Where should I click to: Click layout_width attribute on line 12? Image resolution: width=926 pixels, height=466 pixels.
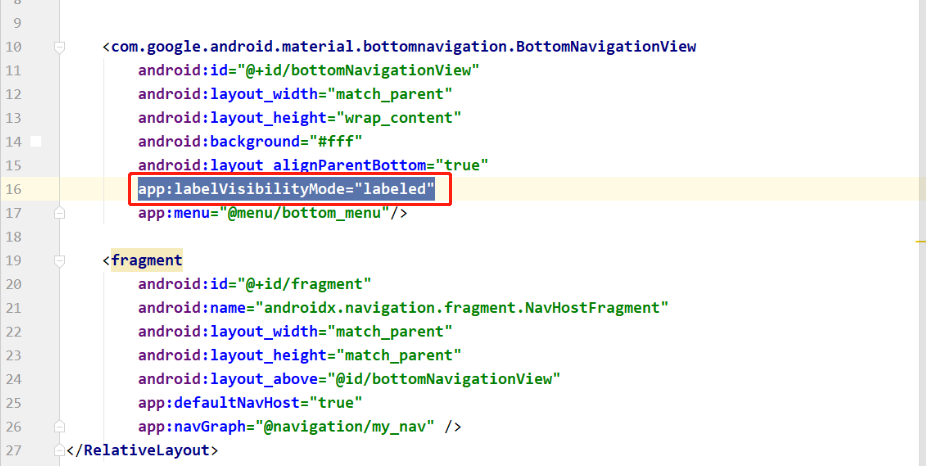pos(295,94)
